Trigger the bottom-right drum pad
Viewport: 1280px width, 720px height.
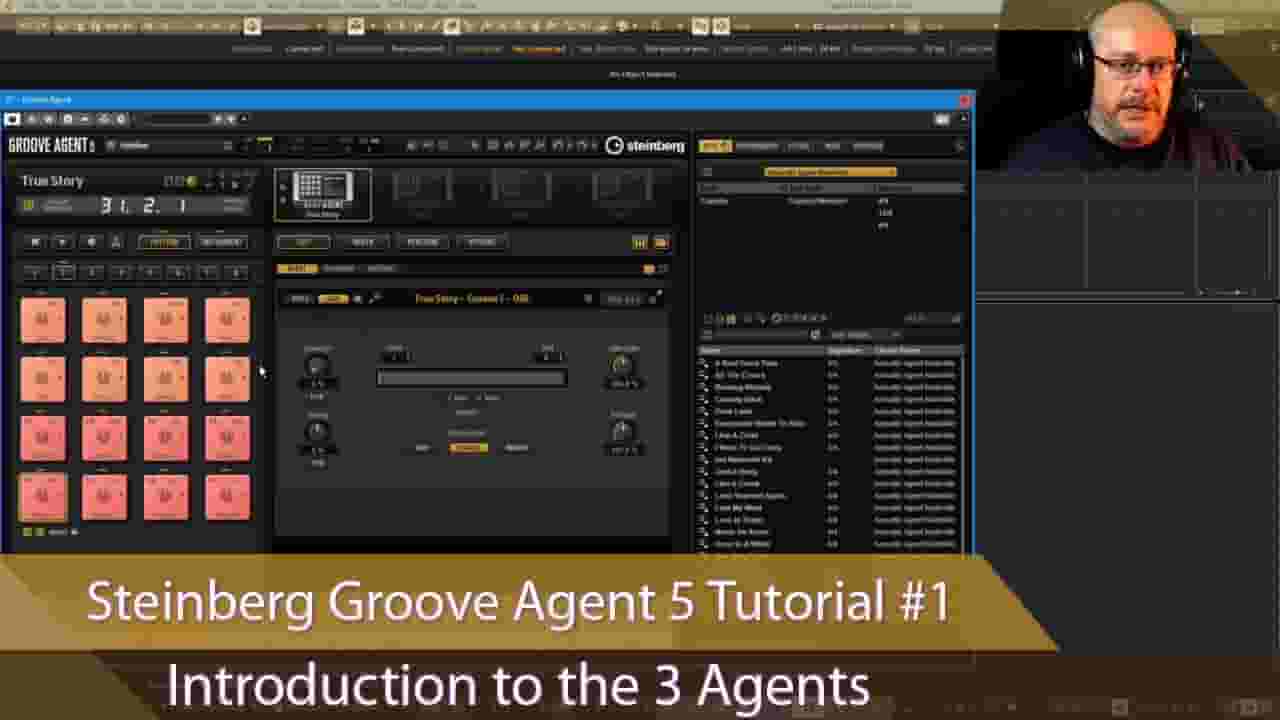(228, 497)
